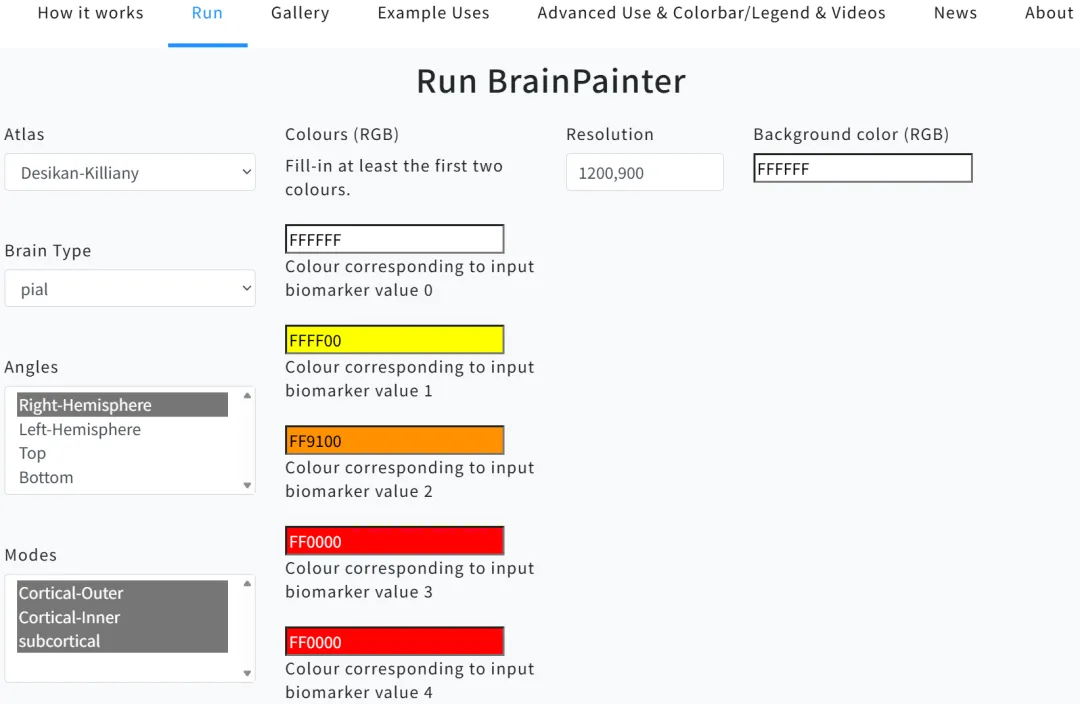The width and height of the screenshot is (1080, 704).
Task: Click orange FF9100 colour field
Action: point(395,440)
